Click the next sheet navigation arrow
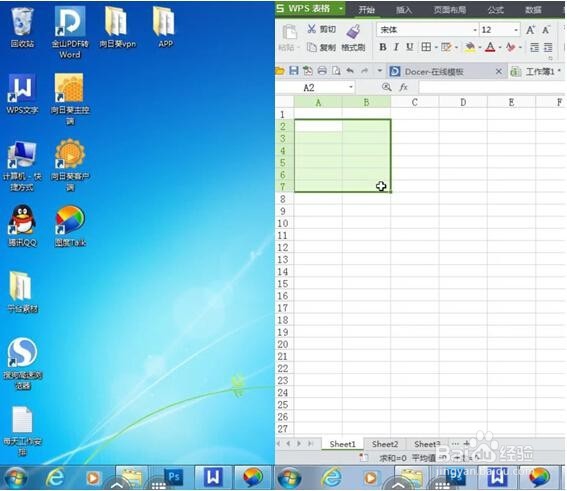The height and width of the screenshot is (491, 567). 299,444
